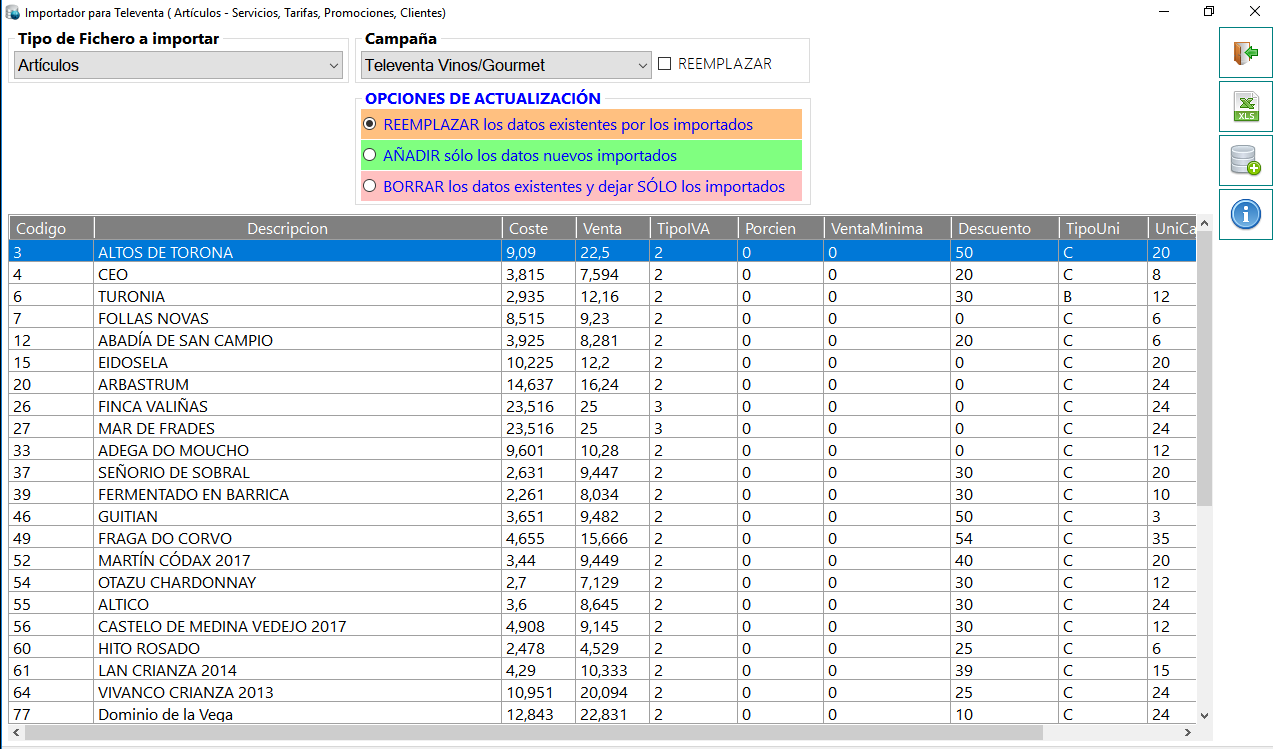Screen dimensions: 1273x749
Task: Select the FRAGA DO CORVO row
Action: [x=603, y=538]
